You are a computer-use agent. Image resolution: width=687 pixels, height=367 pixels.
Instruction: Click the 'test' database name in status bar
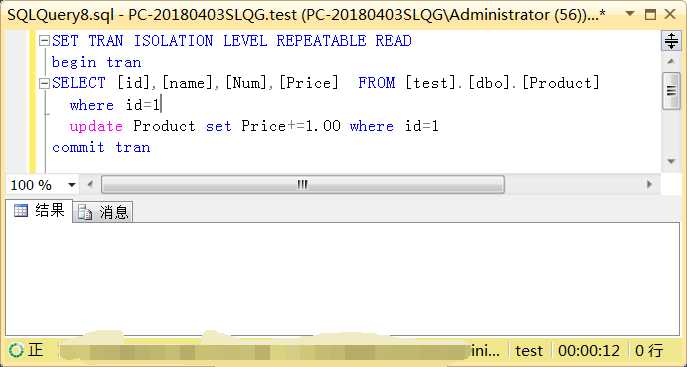529,351
